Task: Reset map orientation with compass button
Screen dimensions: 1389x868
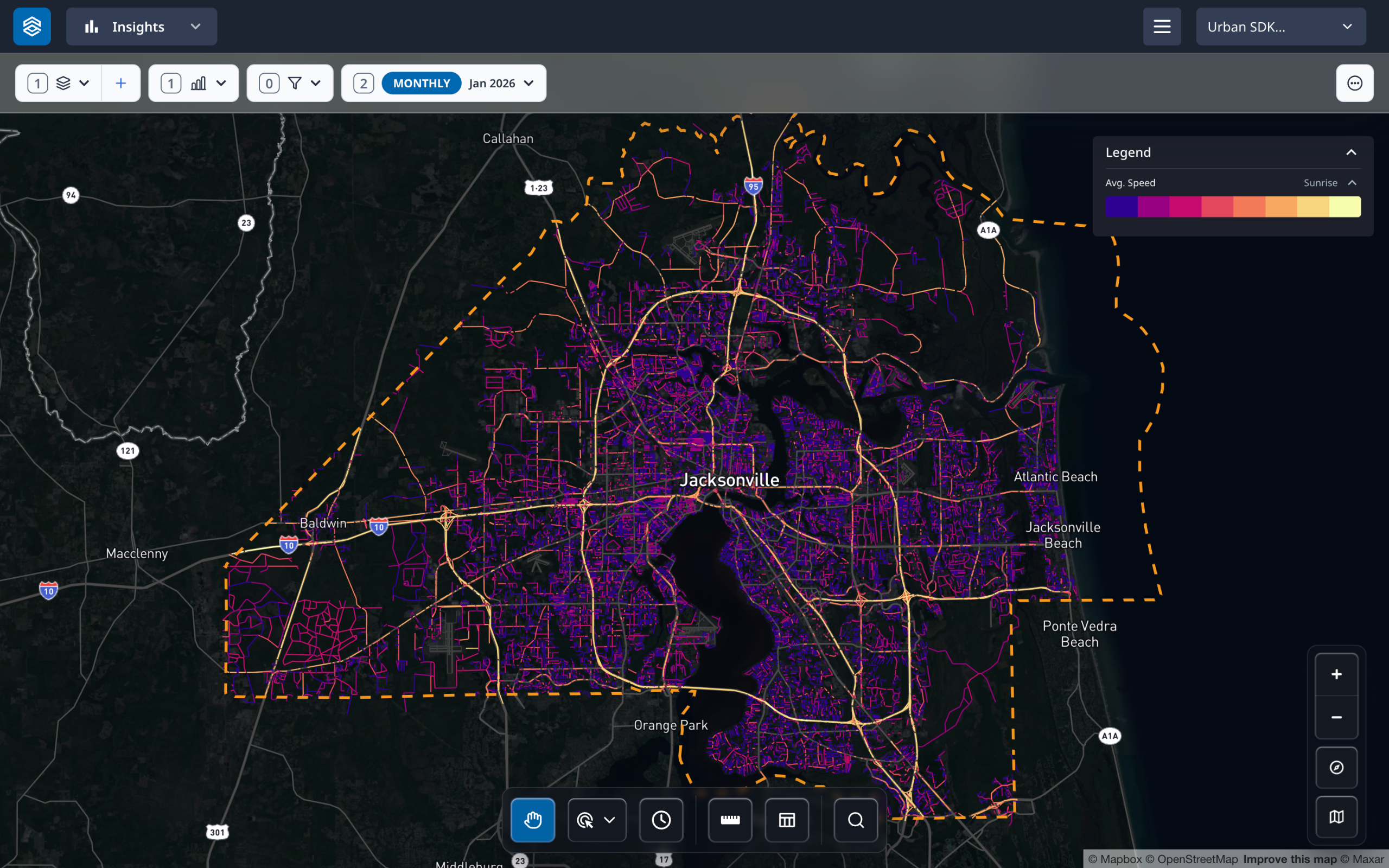Action: point(1336,768)
